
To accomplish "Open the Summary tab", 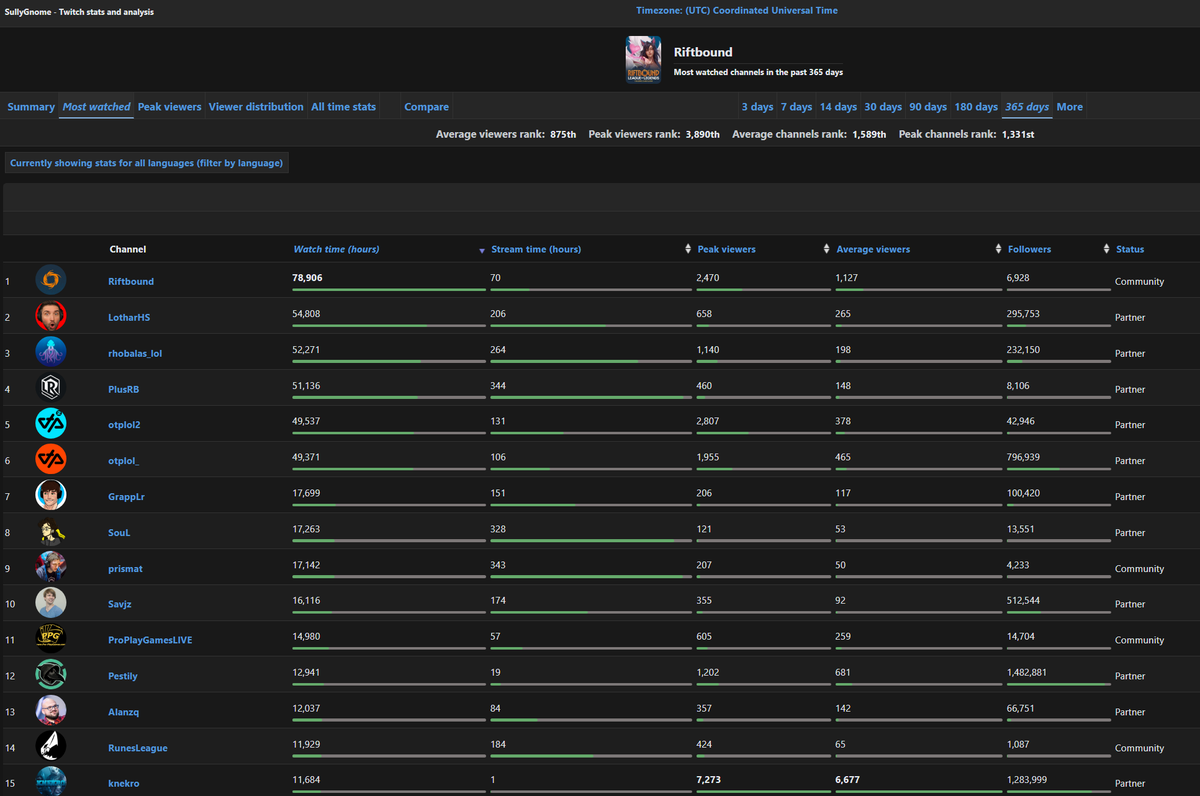I will pos(31,107).
